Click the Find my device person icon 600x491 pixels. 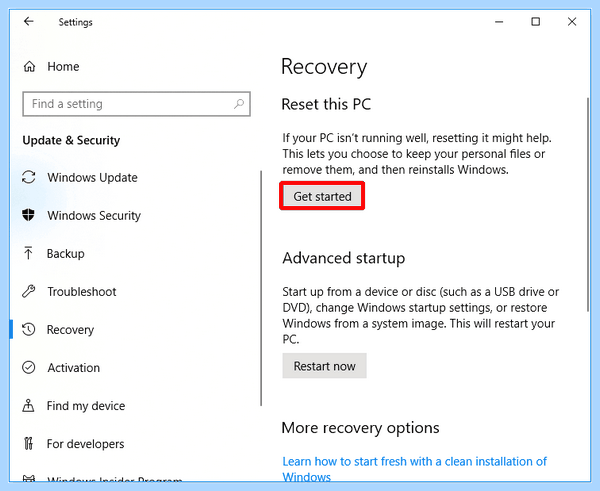[x=28, y=405]
